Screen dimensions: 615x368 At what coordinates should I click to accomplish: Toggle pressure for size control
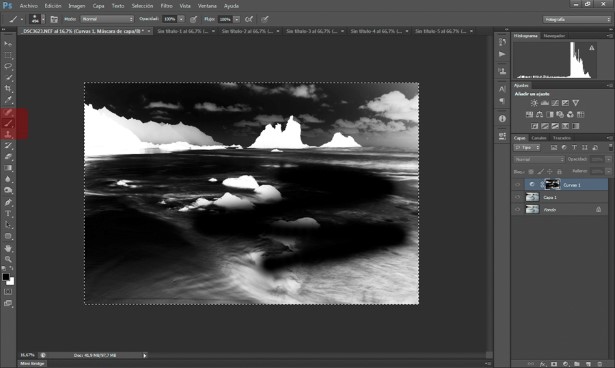pos(265,19)
